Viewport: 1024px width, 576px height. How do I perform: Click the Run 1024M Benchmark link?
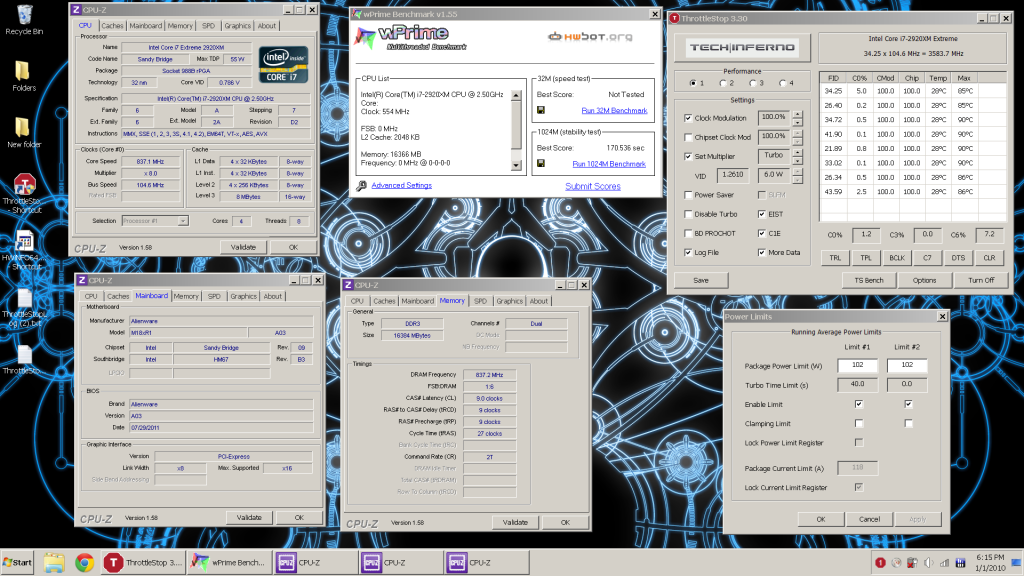[609, 164]
